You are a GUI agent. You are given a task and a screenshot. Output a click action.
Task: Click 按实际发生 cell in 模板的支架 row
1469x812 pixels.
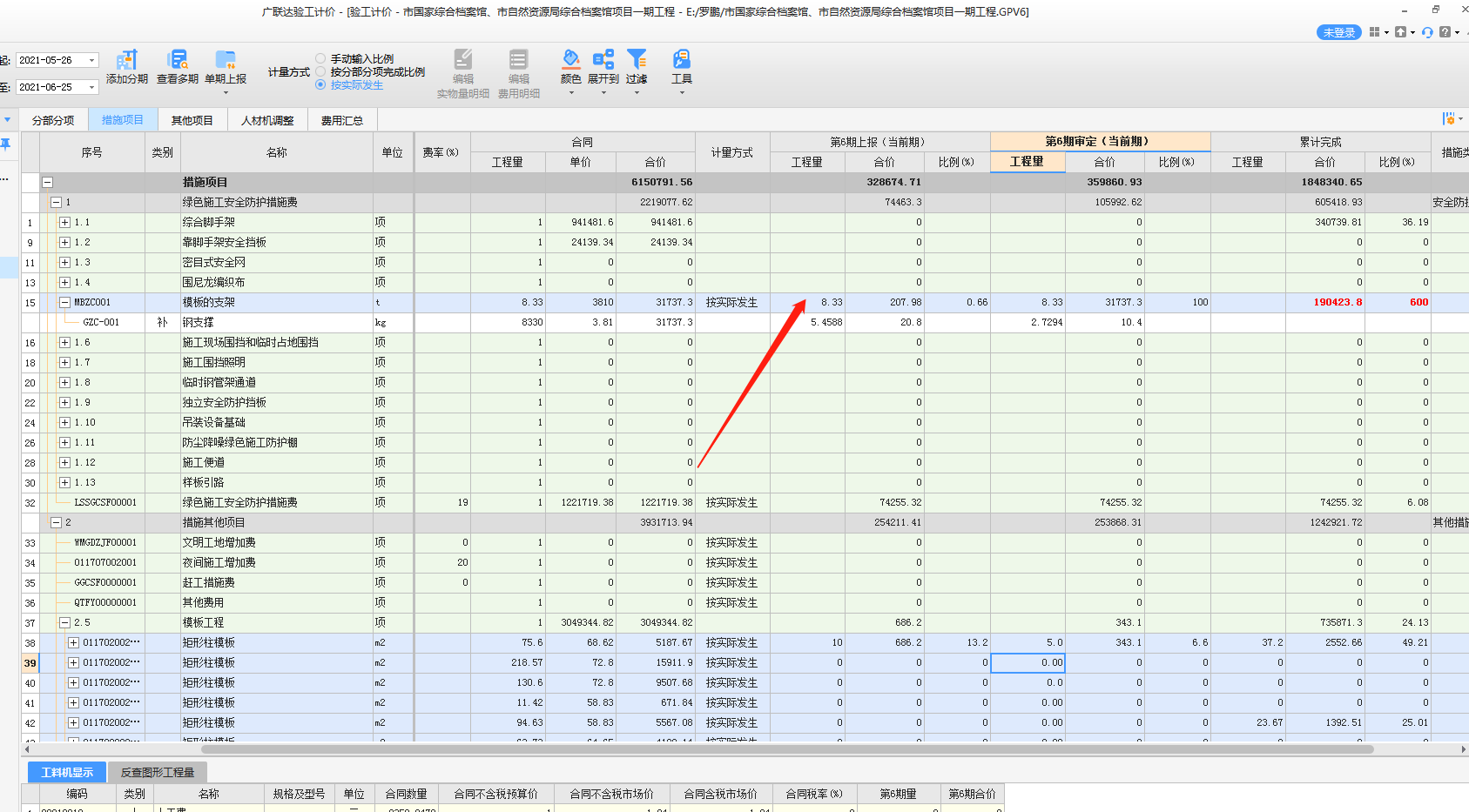pyautogui.click(x=732, y=303)
